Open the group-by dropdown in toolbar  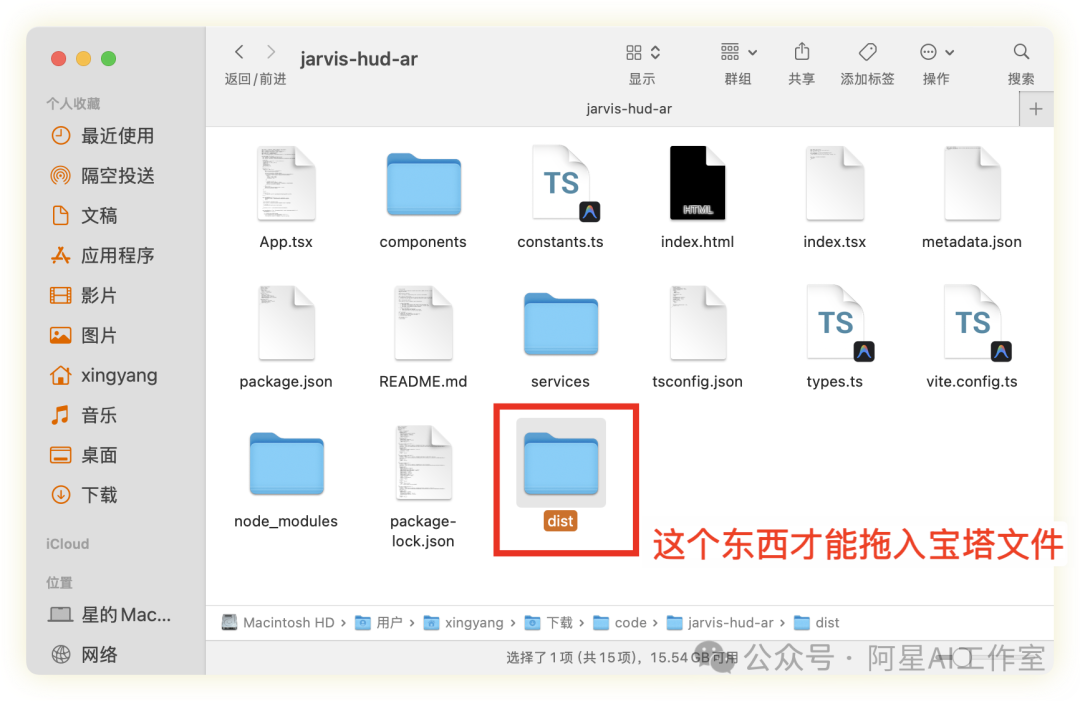click(738, 52)
